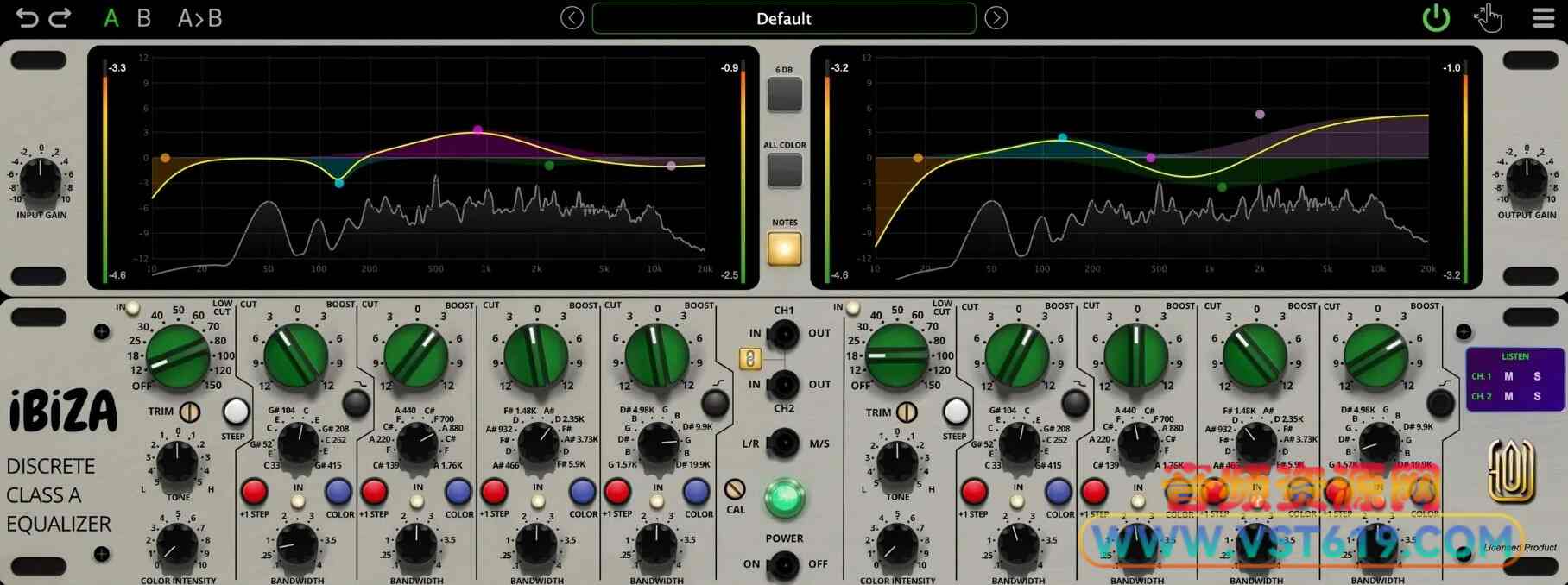Click the channel 1 TONE knob
The height and width of the screenshot is (585, 1568).
(x=178, y=462)
